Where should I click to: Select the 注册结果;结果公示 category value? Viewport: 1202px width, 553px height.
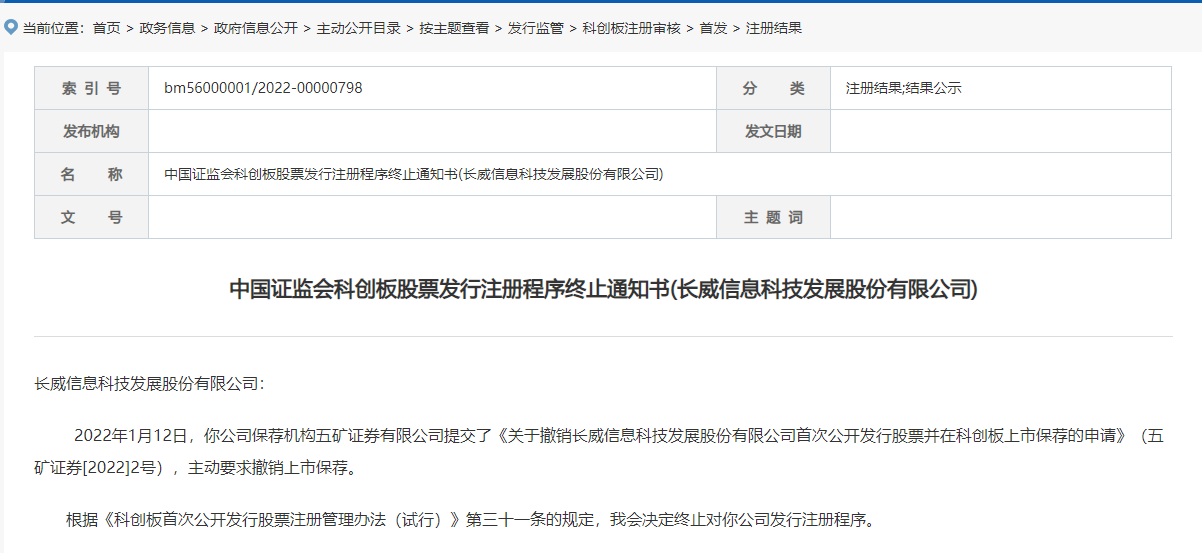[x=904, y=88]
